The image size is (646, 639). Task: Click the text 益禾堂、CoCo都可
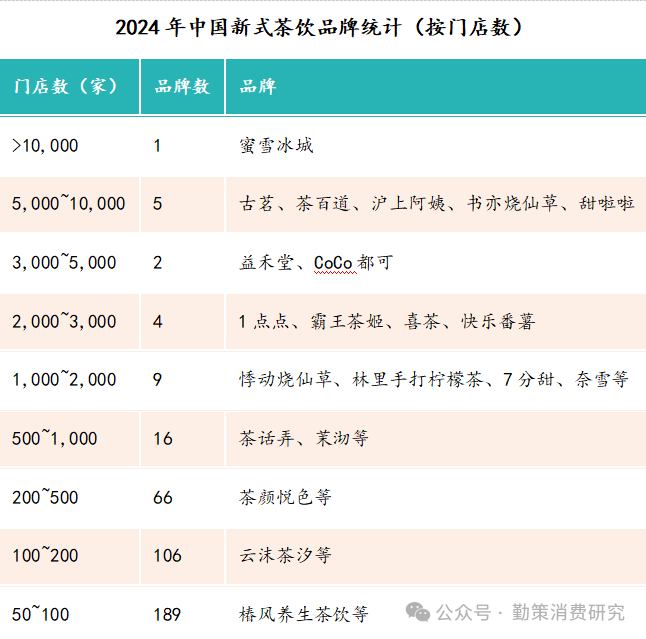[316, 262]
